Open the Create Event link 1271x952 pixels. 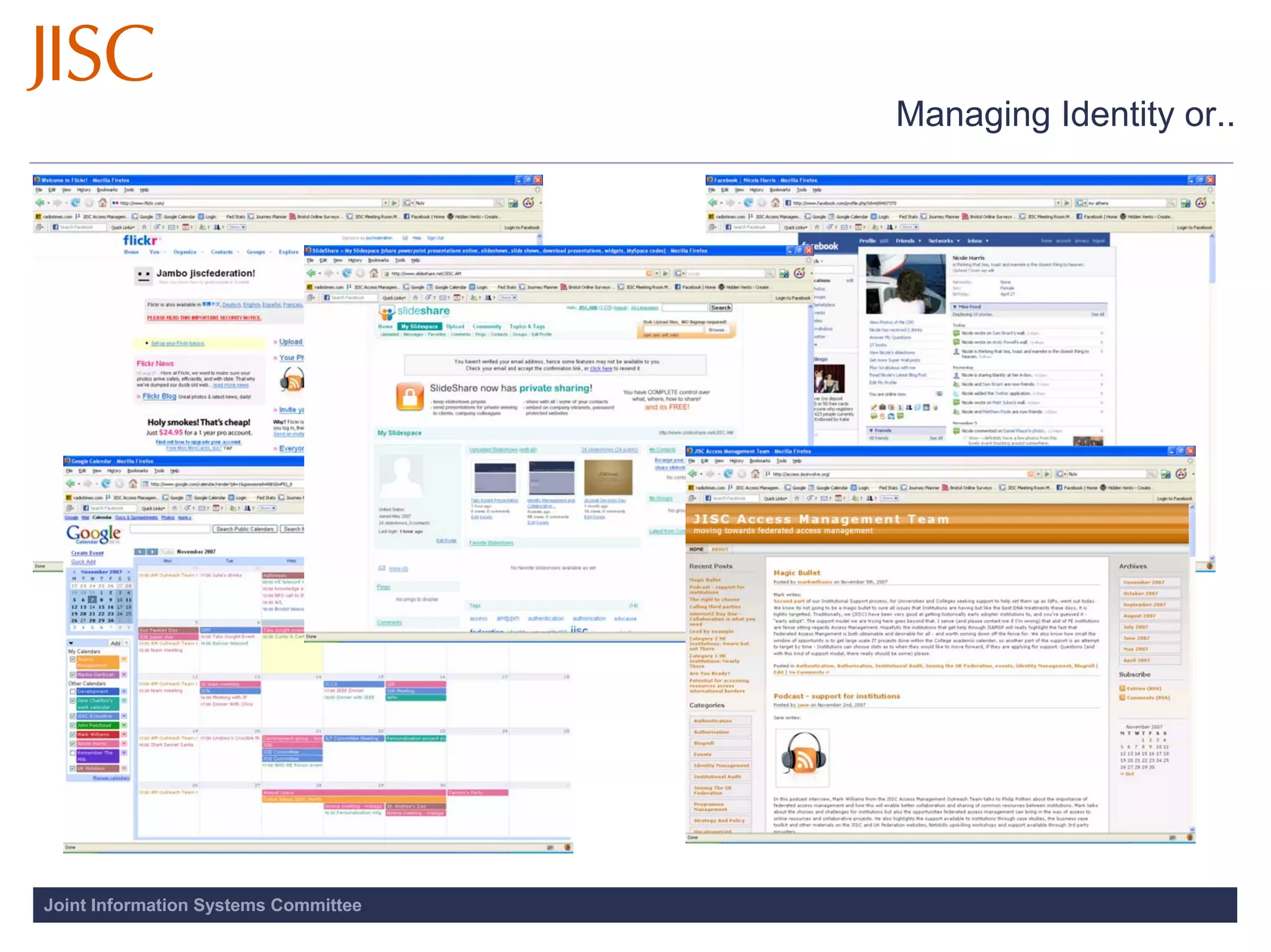pos(87,553)
